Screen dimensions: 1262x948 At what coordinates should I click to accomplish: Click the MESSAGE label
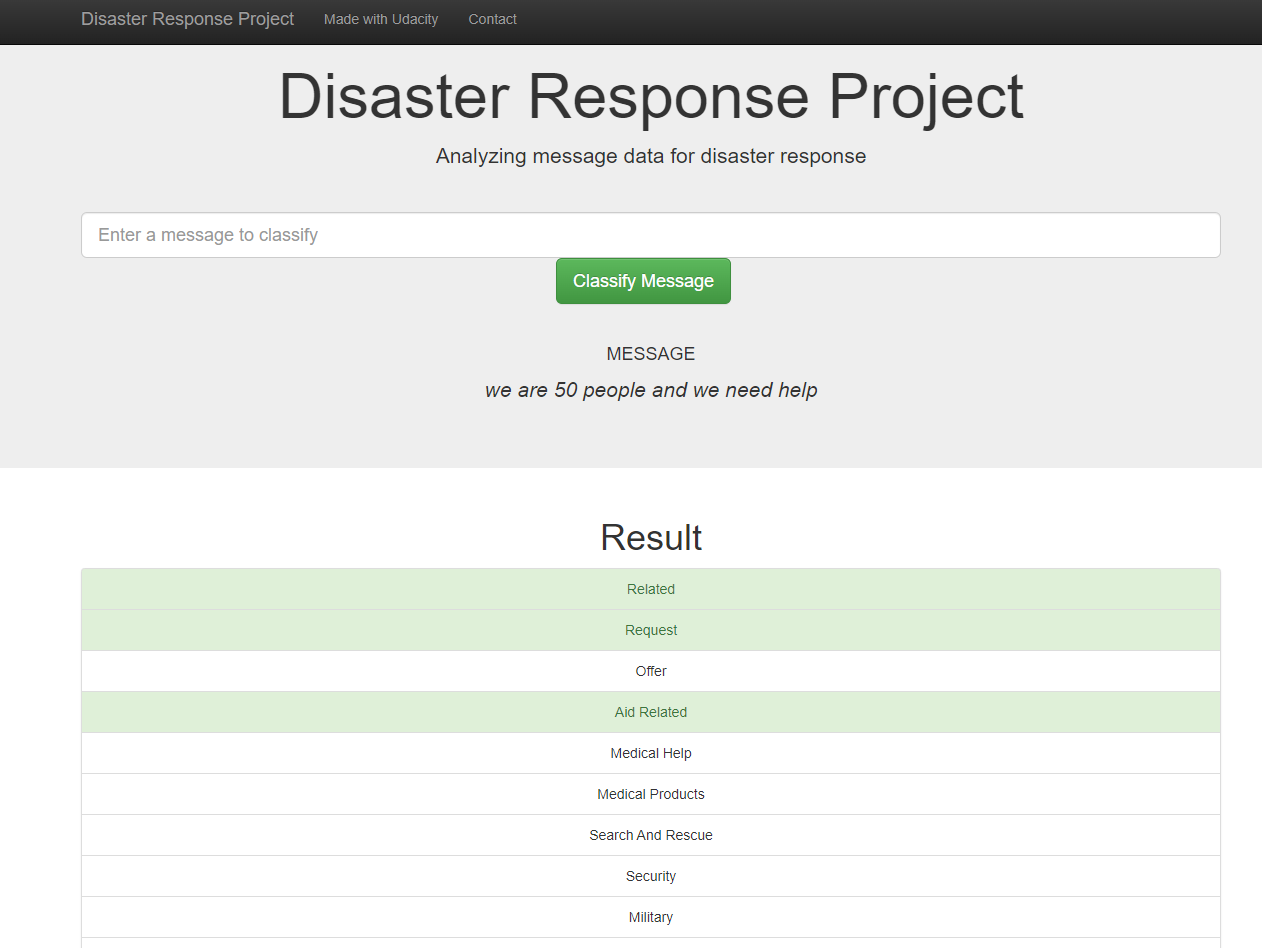pos(651,353)
